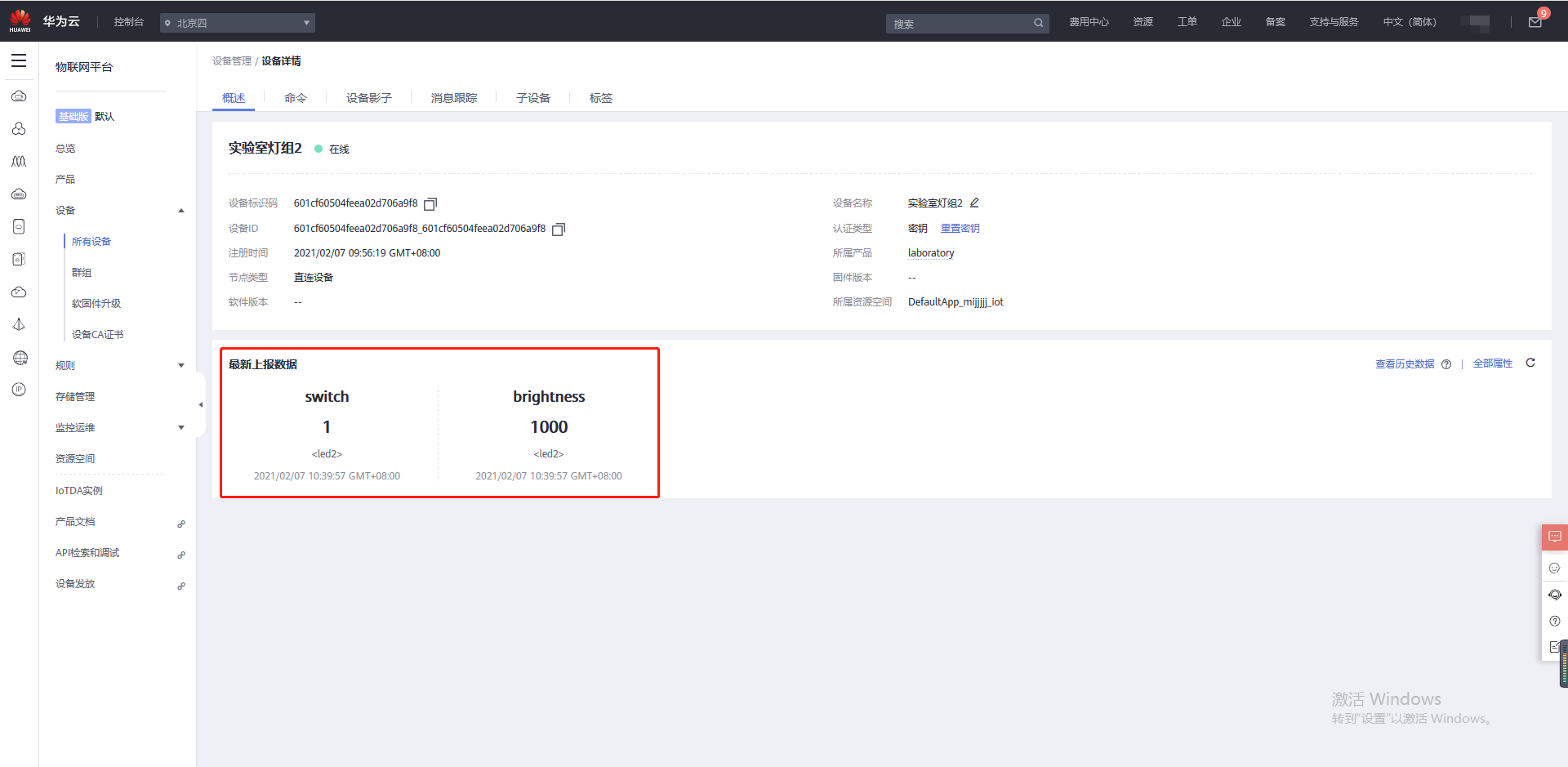Collapse the sidebar with arrow handle
This screenshot has height=767, width=1568.
(x=200, y=404)
